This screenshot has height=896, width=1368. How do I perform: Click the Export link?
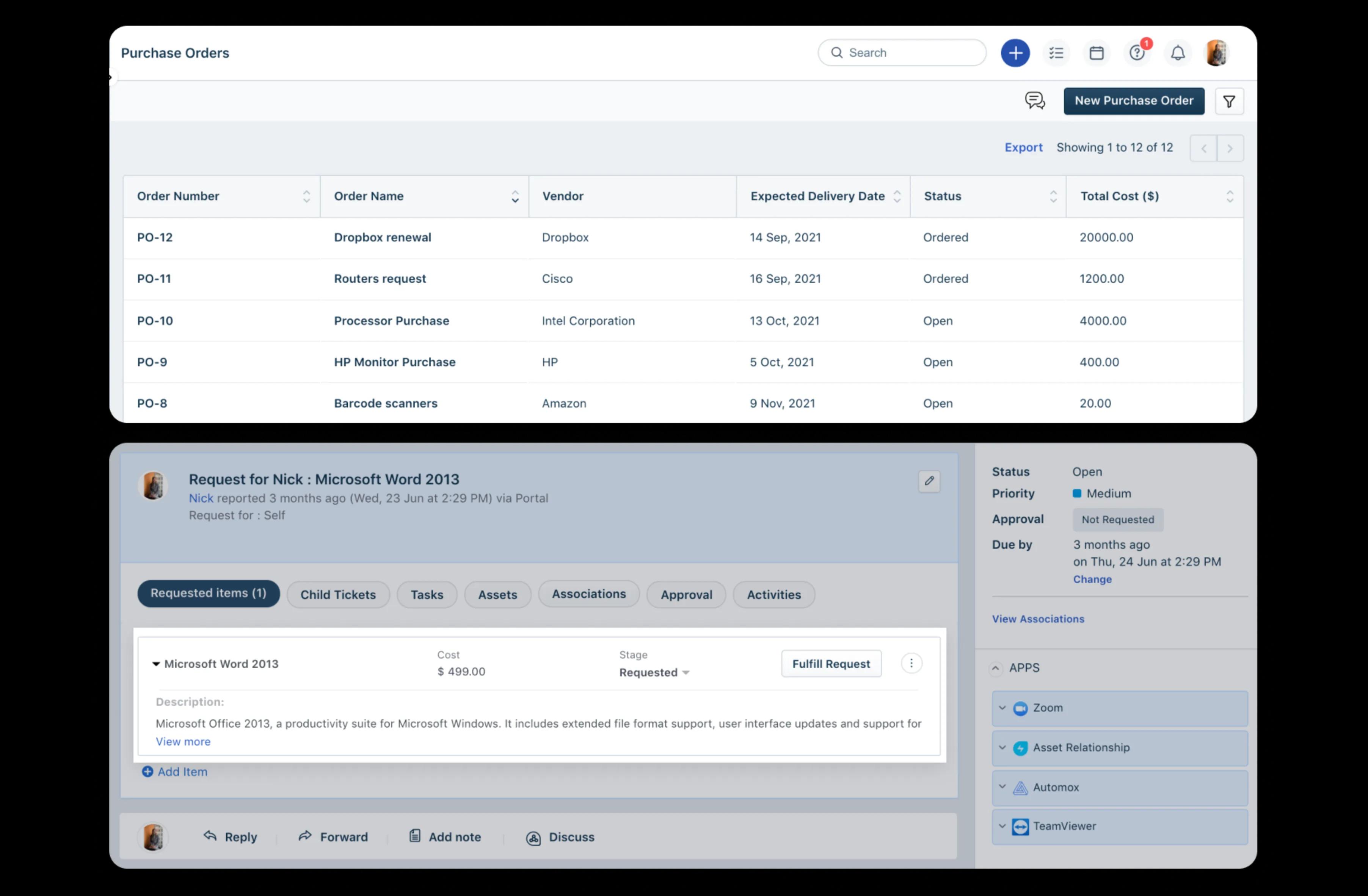[1023, 148]
